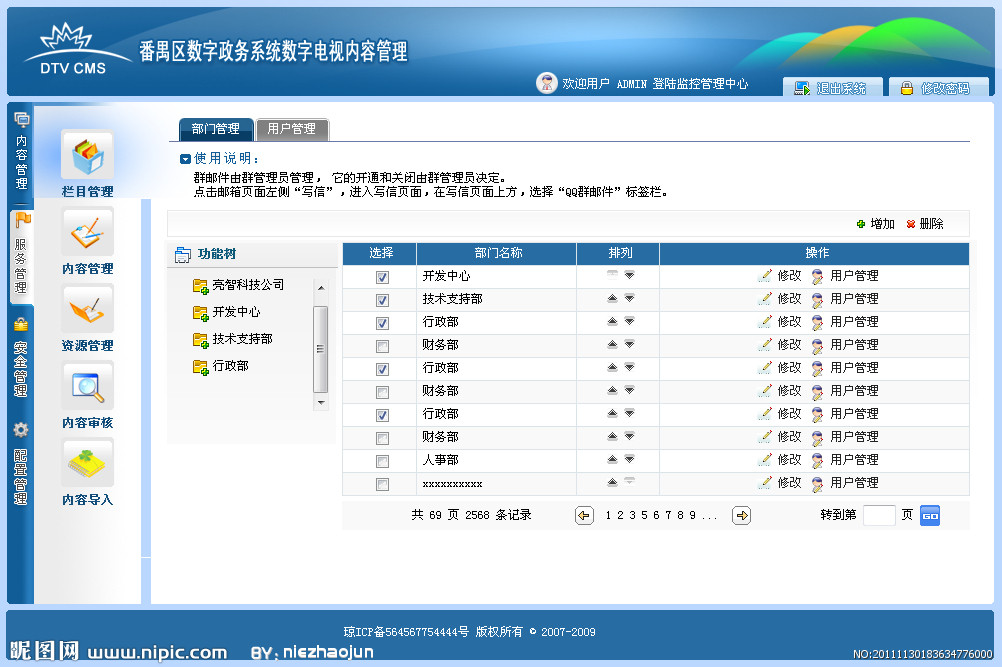Move 开发中心 row down with arrow
The image size is (1002, 667).
629,275
